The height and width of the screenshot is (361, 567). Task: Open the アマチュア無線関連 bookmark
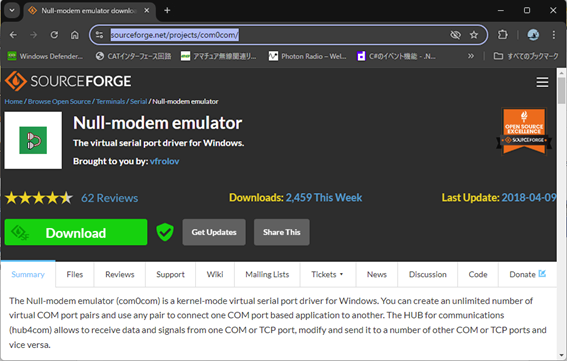218,56
